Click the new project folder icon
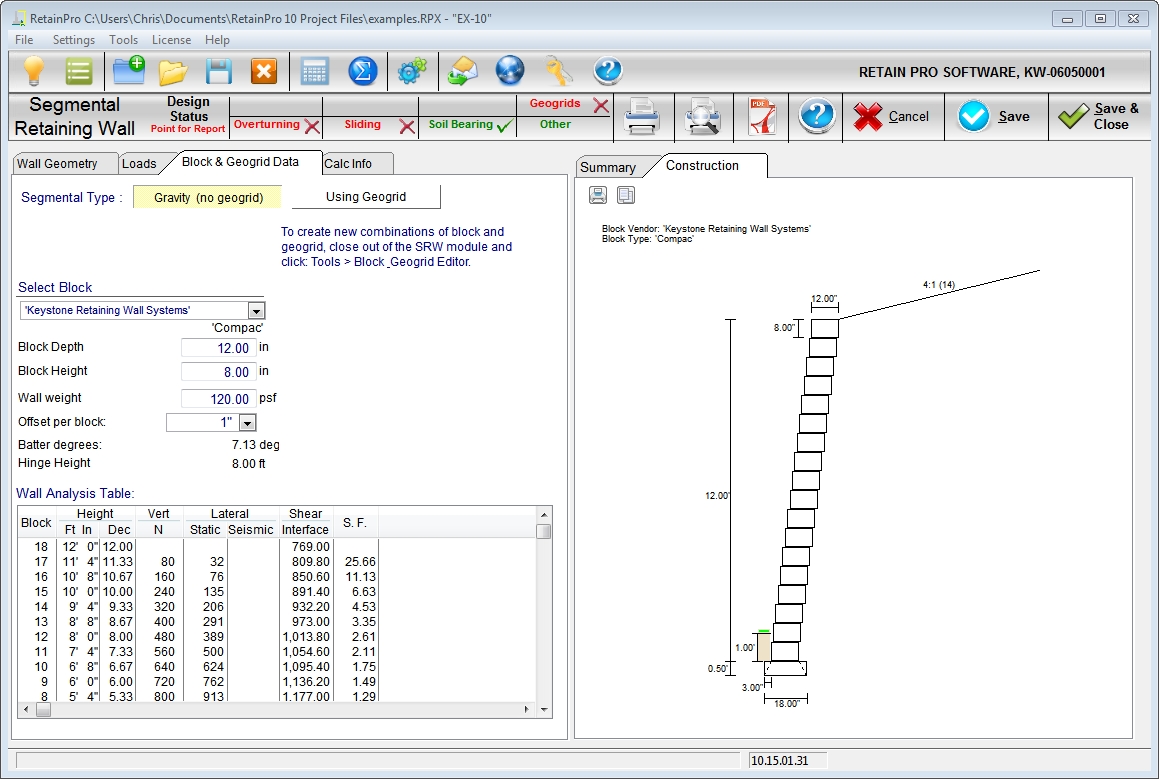1159x779 pixels. point(128,71)
